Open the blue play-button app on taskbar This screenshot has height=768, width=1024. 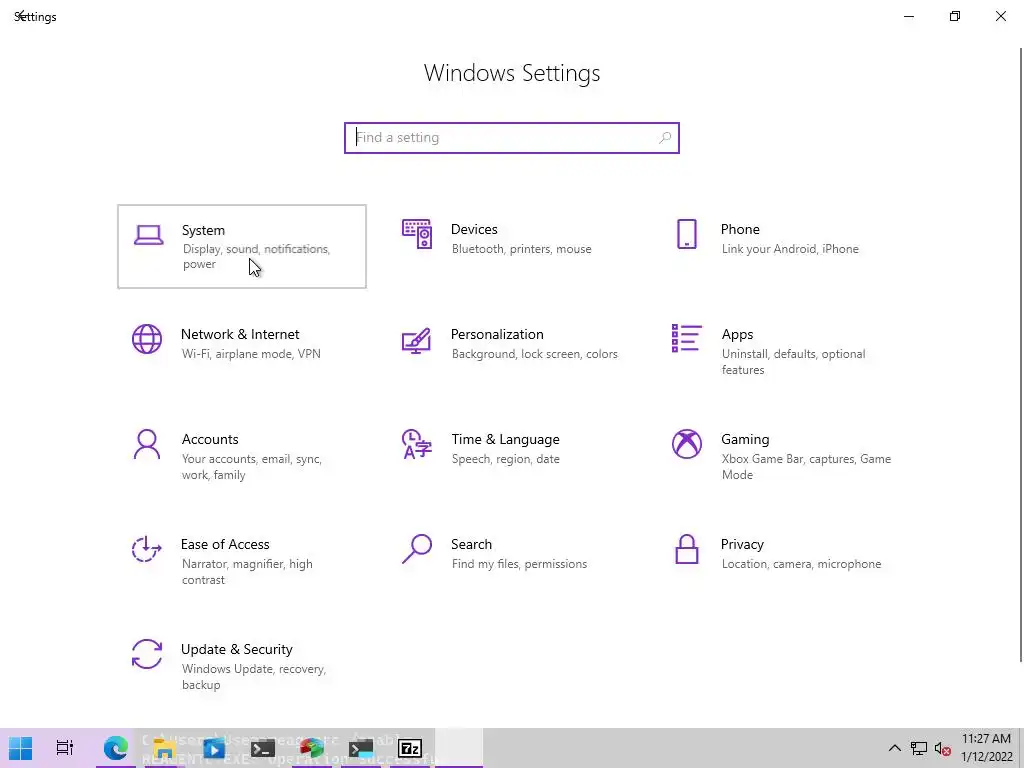pyautogui.click(x=214, y=748)
